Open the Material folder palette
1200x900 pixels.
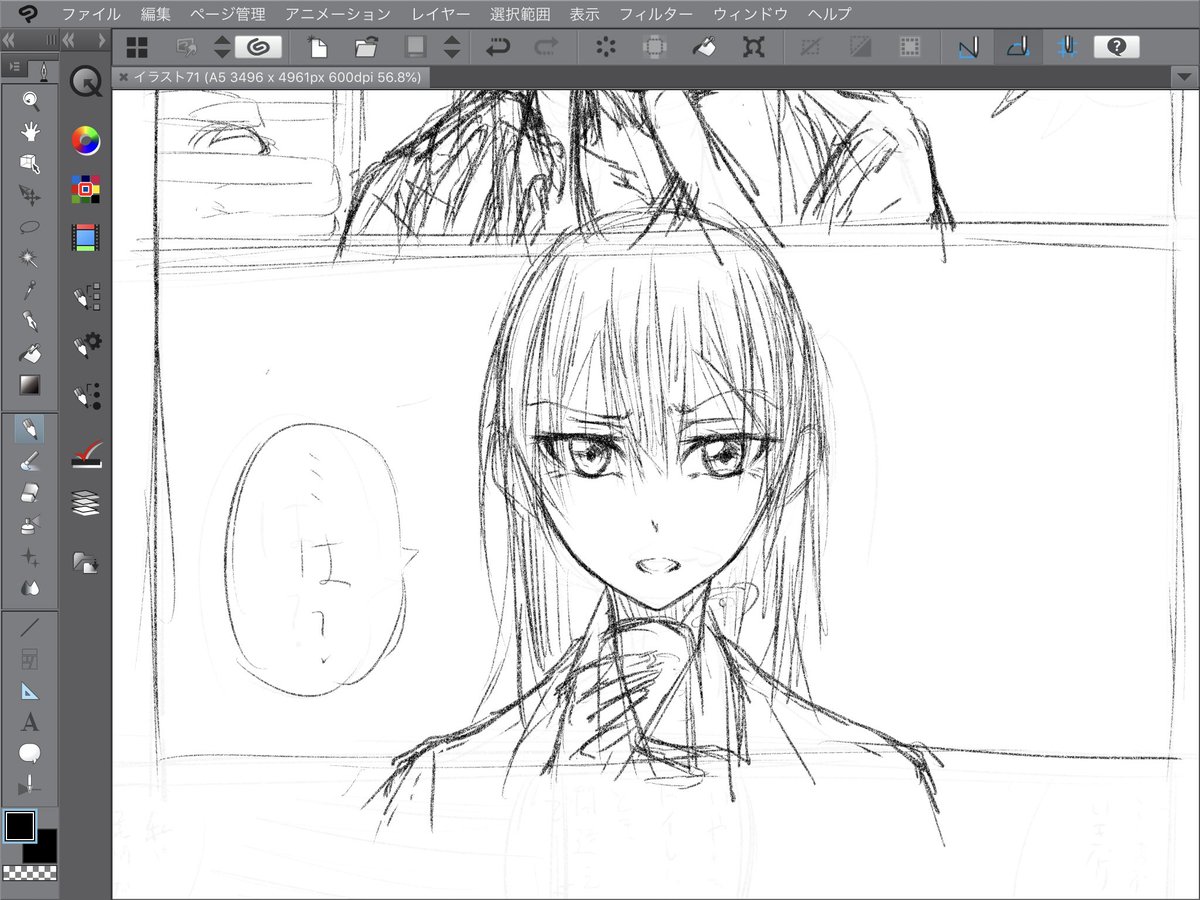(x=86, y=563)
